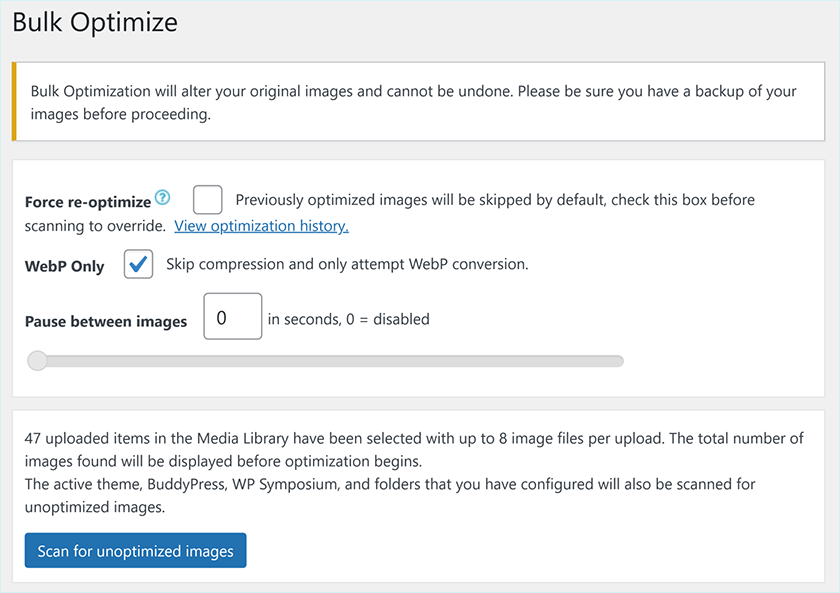840x593 pixels.
Task: Check Force re-optimize before scanning
Action: pos(207,200)
